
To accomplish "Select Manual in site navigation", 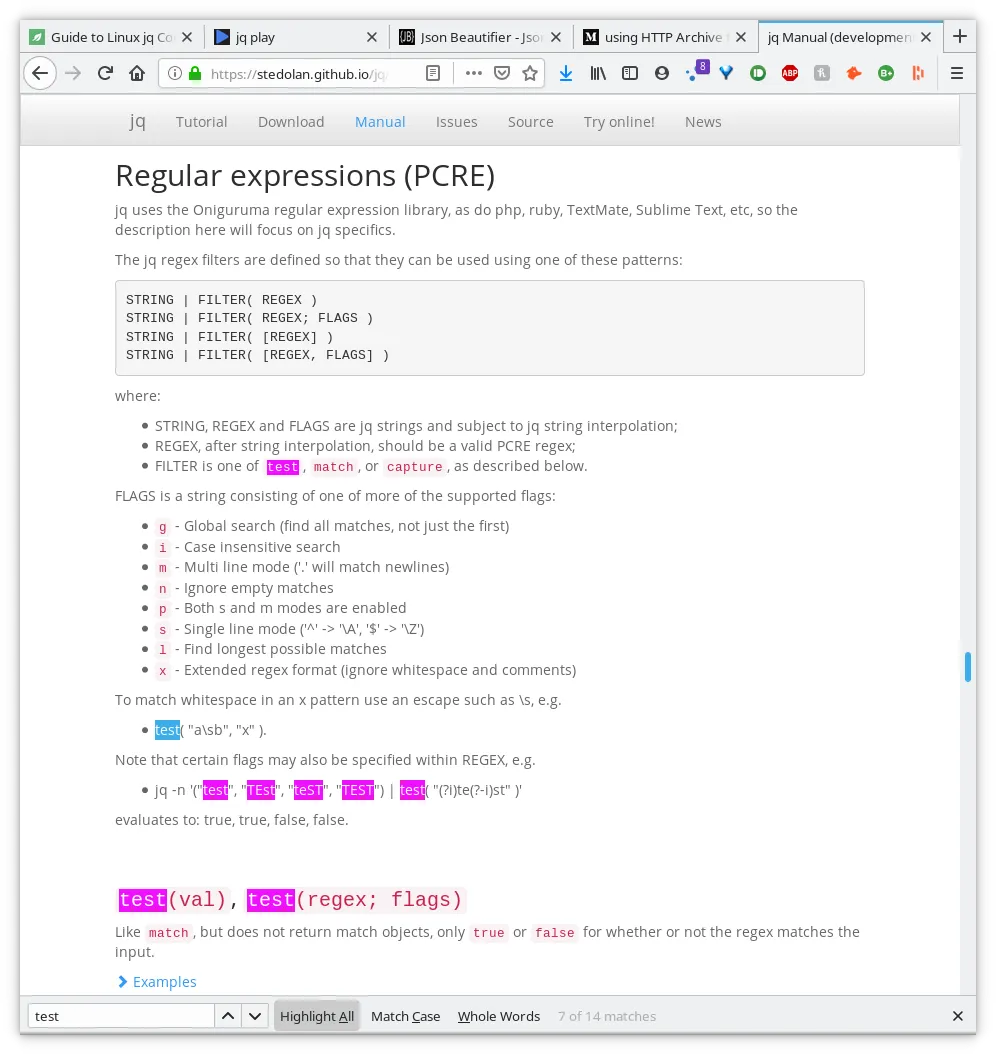I will click(x=380, y=122).
